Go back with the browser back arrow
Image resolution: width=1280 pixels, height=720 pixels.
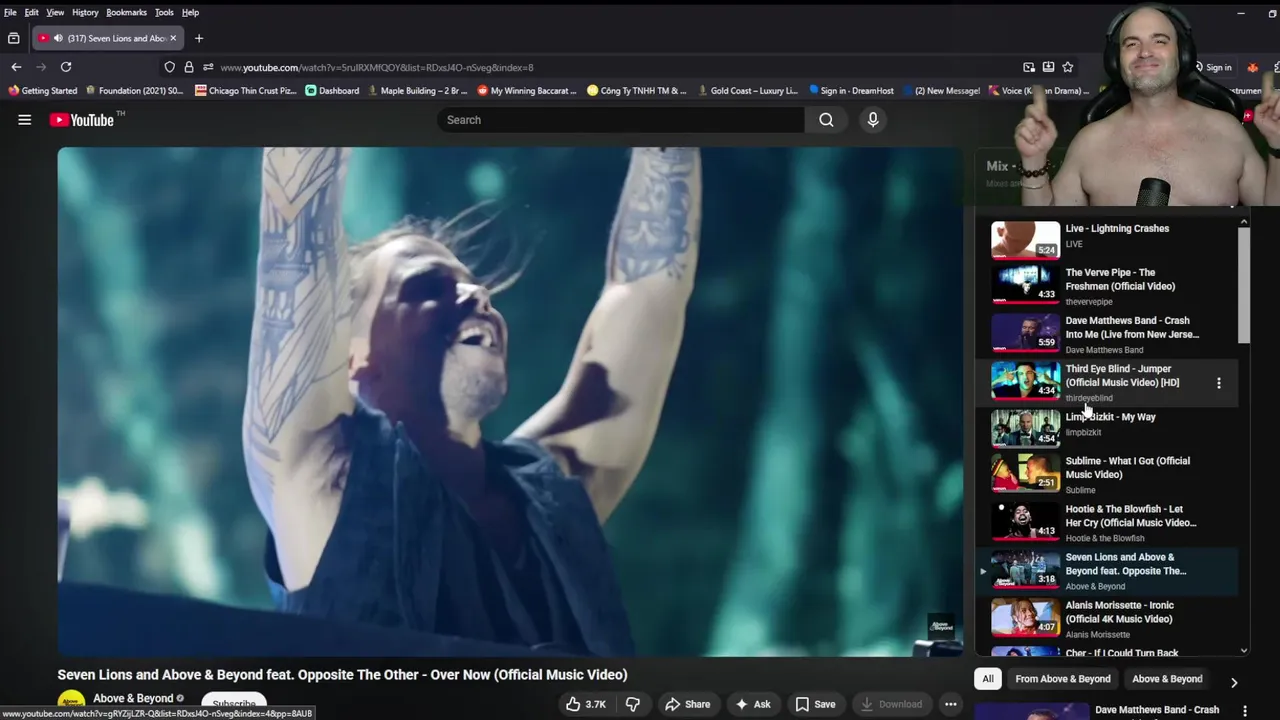click(x=16, y=67)
